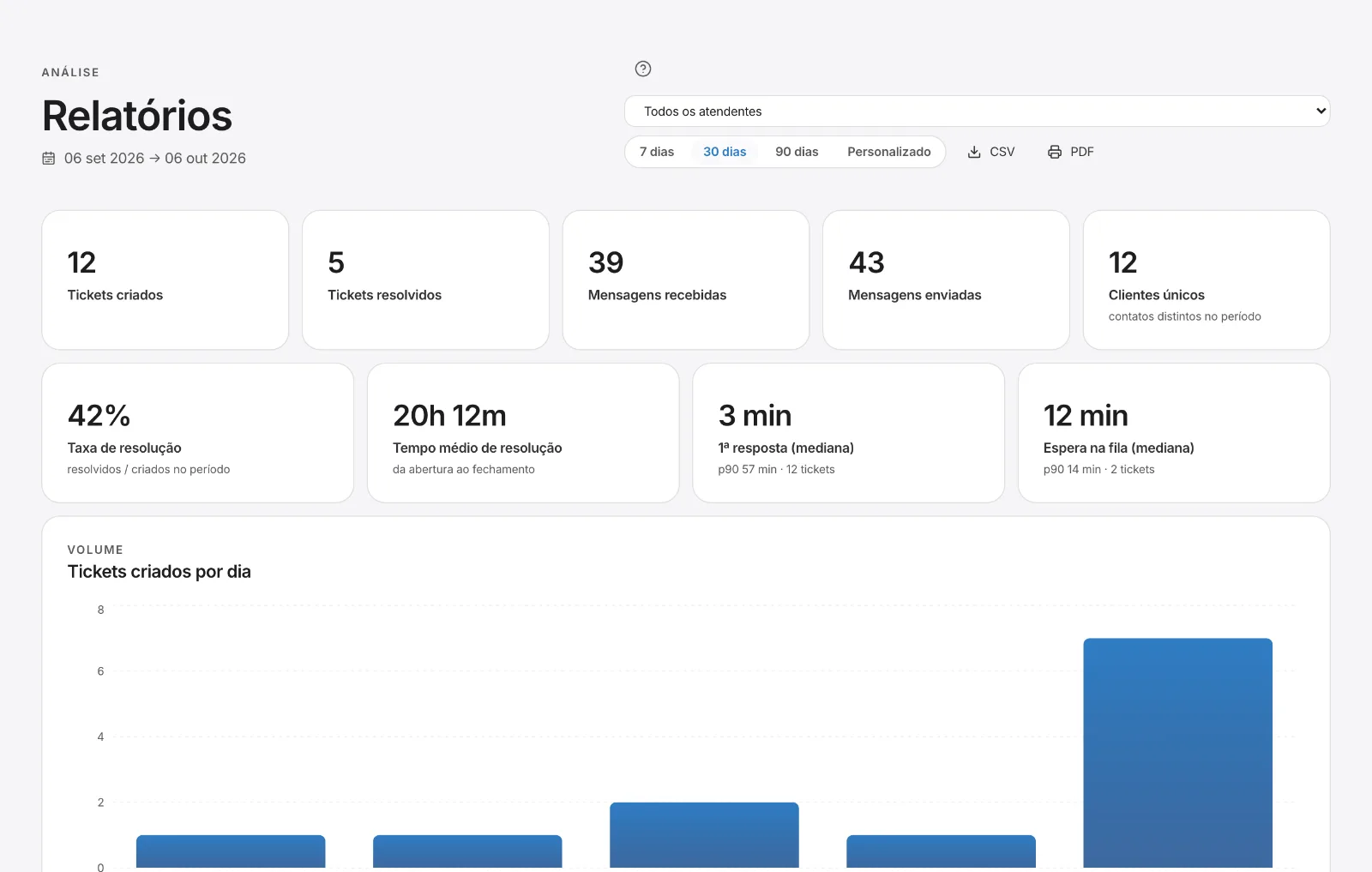
Task: Click the contatos distintos no período text
Action: [x=1184, y=316]
